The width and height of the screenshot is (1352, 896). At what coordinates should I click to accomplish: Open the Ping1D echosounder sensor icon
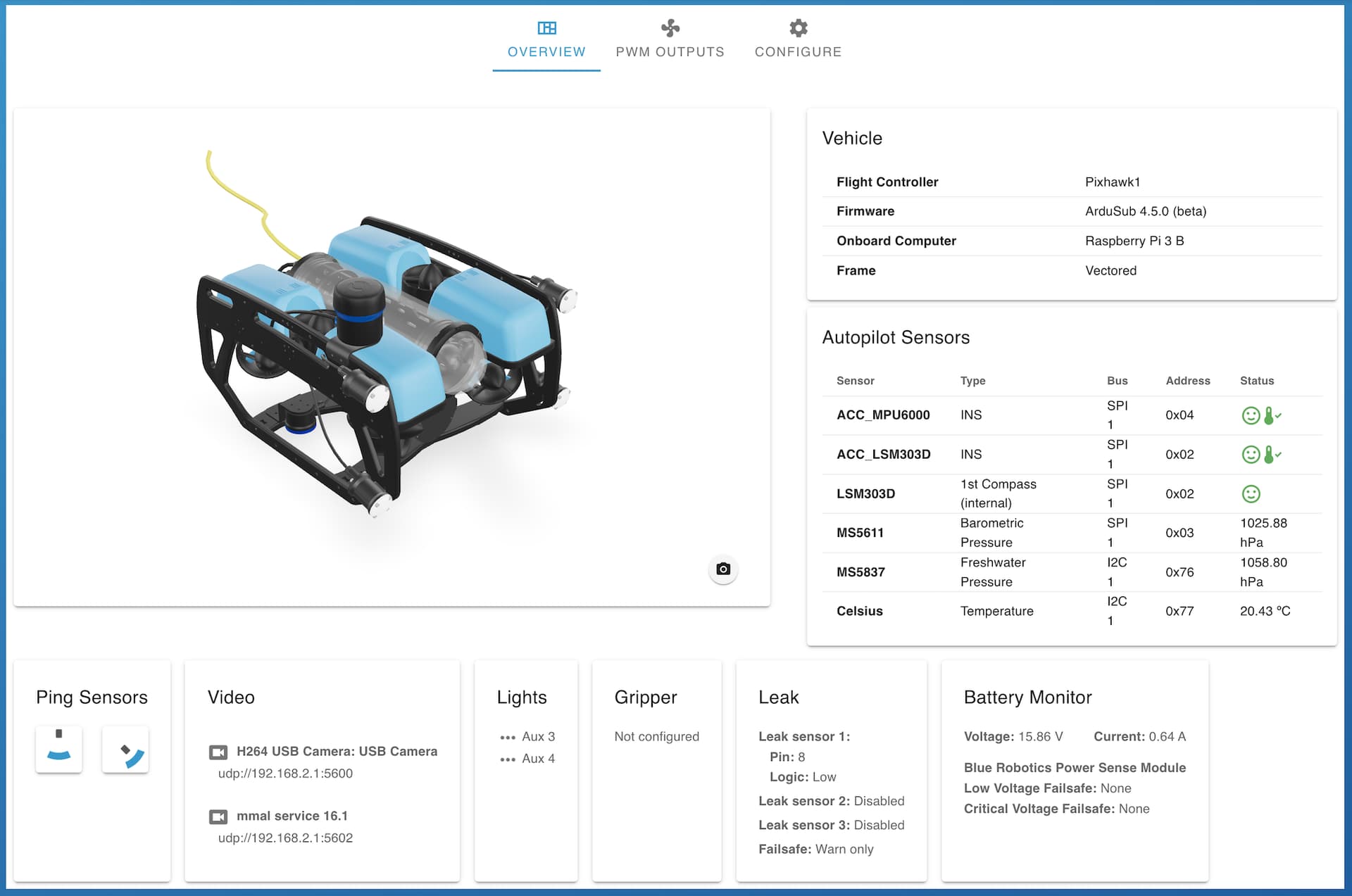59,749
